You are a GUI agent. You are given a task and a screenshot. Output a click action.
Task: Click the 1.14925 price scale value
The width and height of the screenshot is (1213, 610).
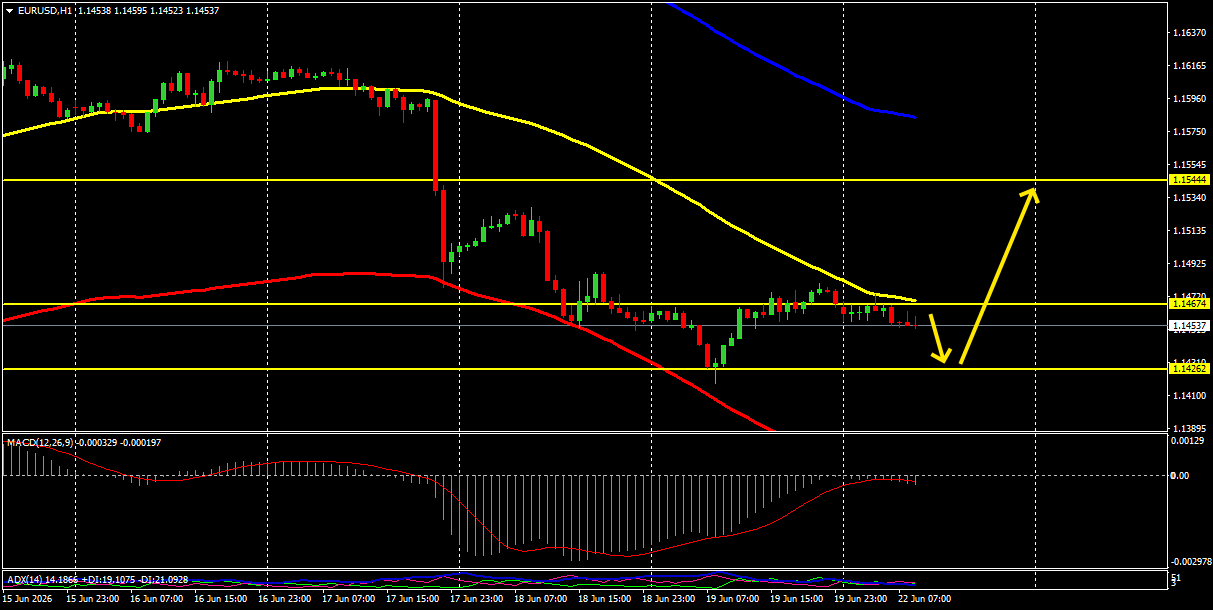[x=1191, y=264]
